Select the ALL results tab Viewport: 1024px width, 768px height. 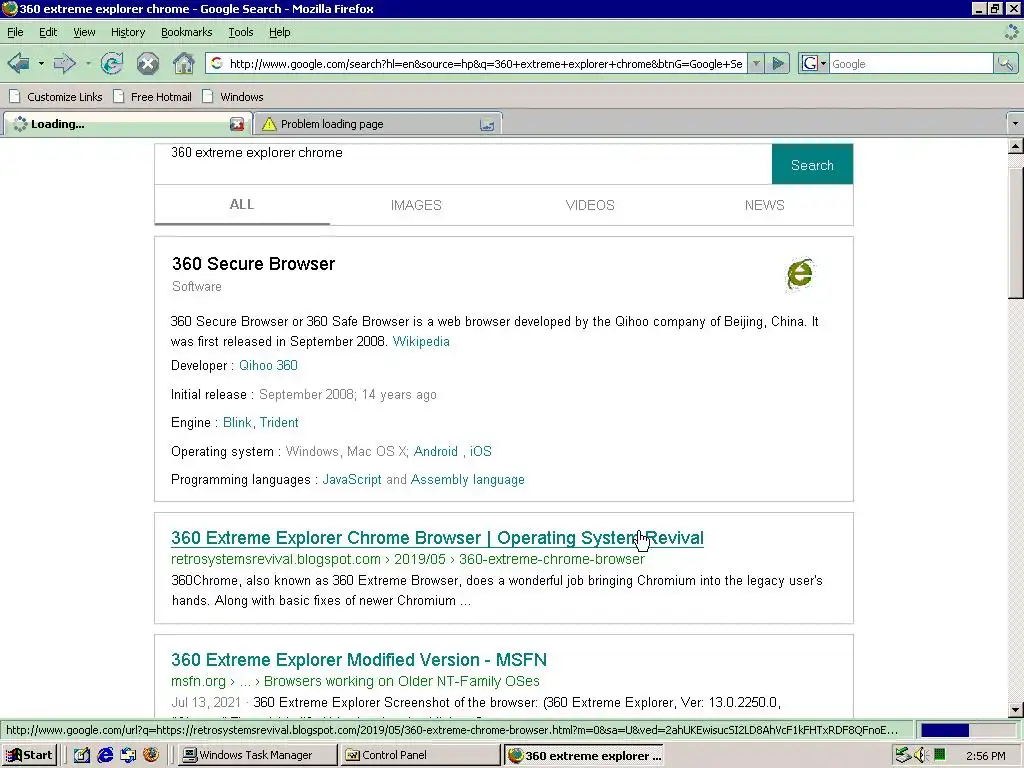pos(242,204)
